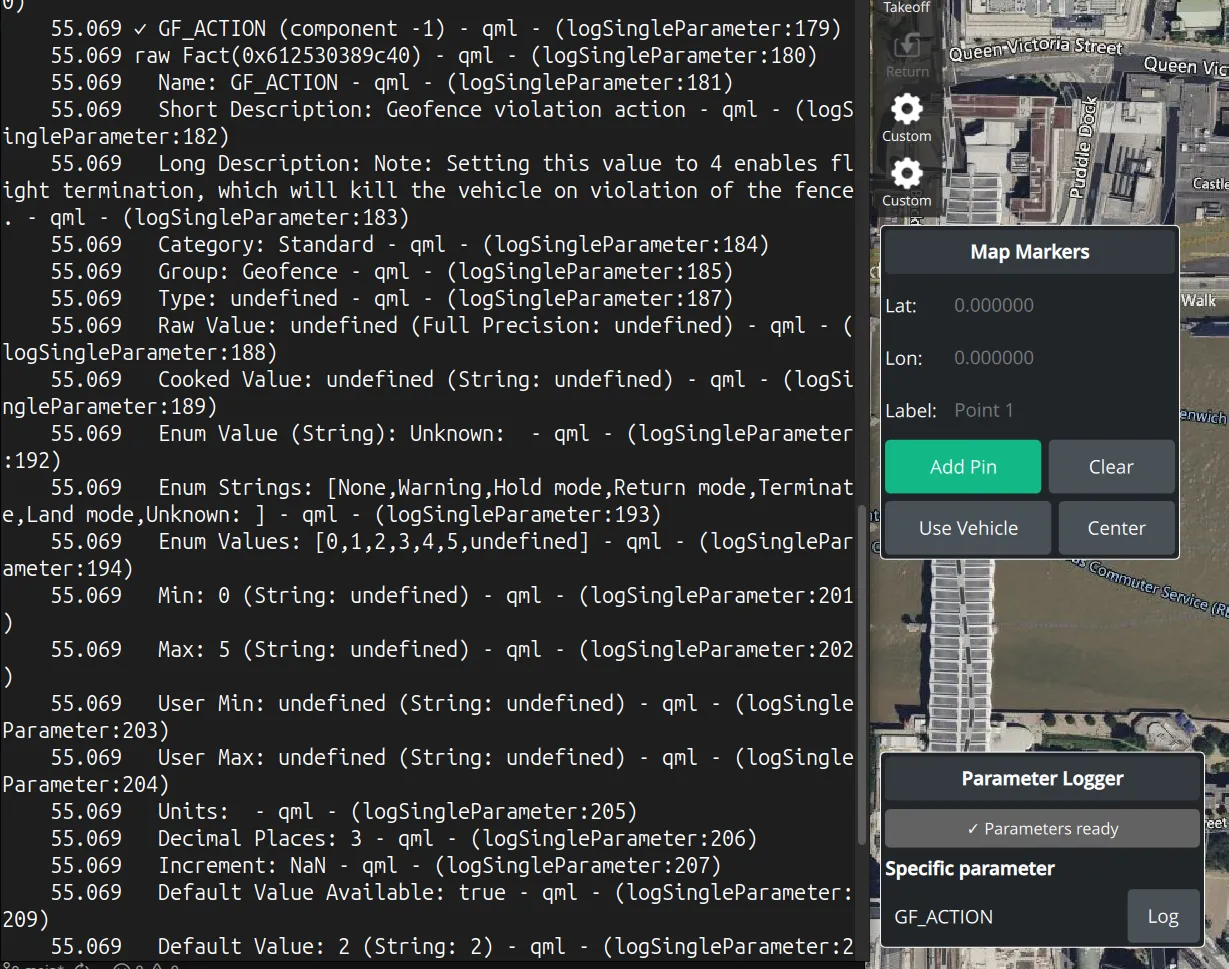Click the Label field showing Point 1
The width and height of the screenshot is (1229, 969).
[1060, 410]
